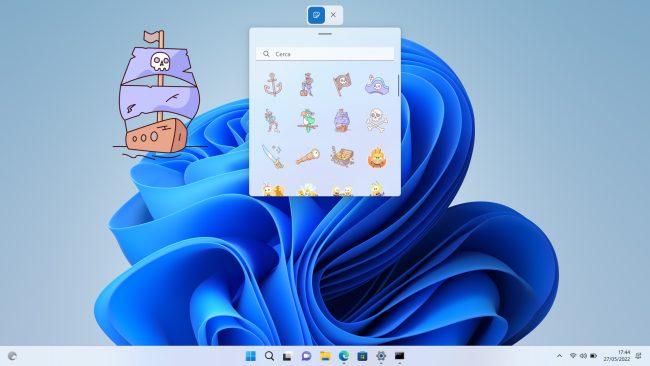Click the sticker picker scrollbar
Viewport: 650px width, 366px height.
398,85
